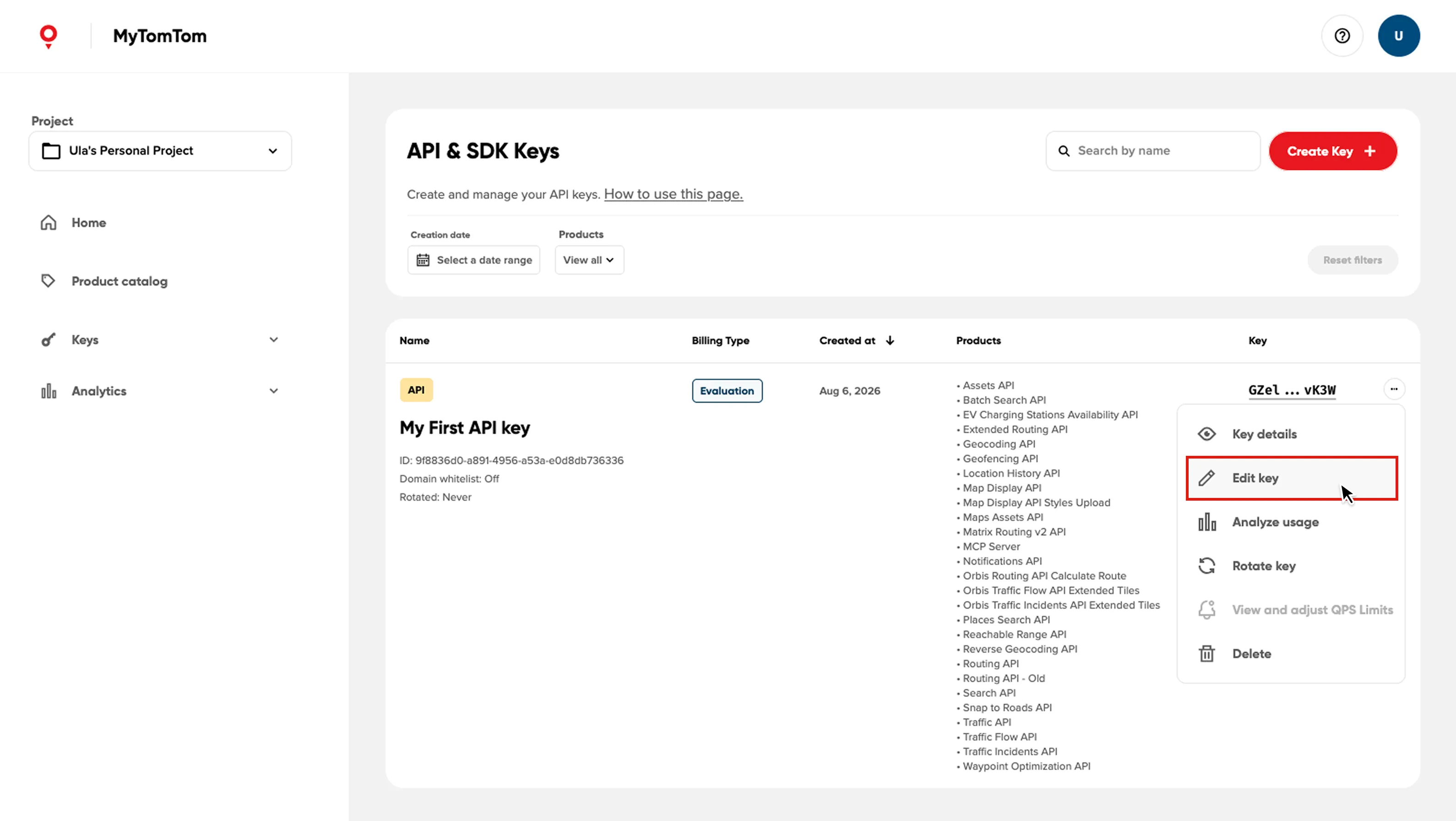This screenshot has height=821, width=1456.
Task: Click the bell icon for QPS Limits
Action: (x=1207, y=610)
